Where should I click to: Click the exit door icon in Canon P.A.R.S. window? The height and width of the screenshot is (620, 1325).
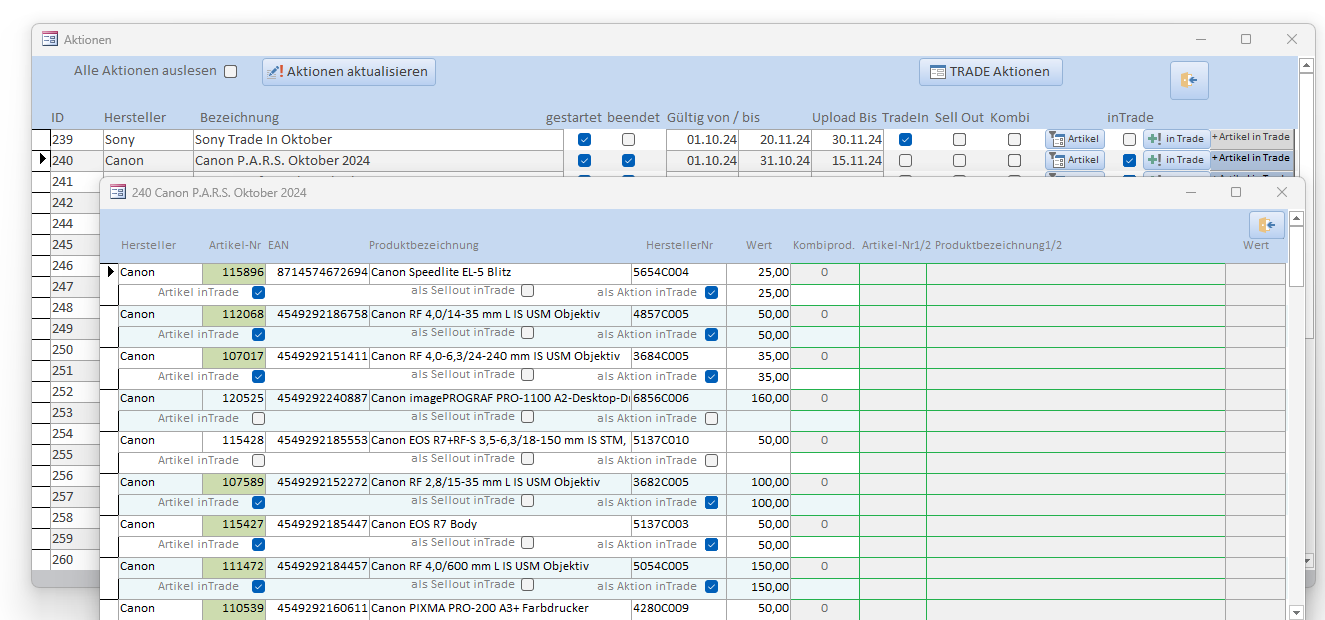tap(1267, 225)
